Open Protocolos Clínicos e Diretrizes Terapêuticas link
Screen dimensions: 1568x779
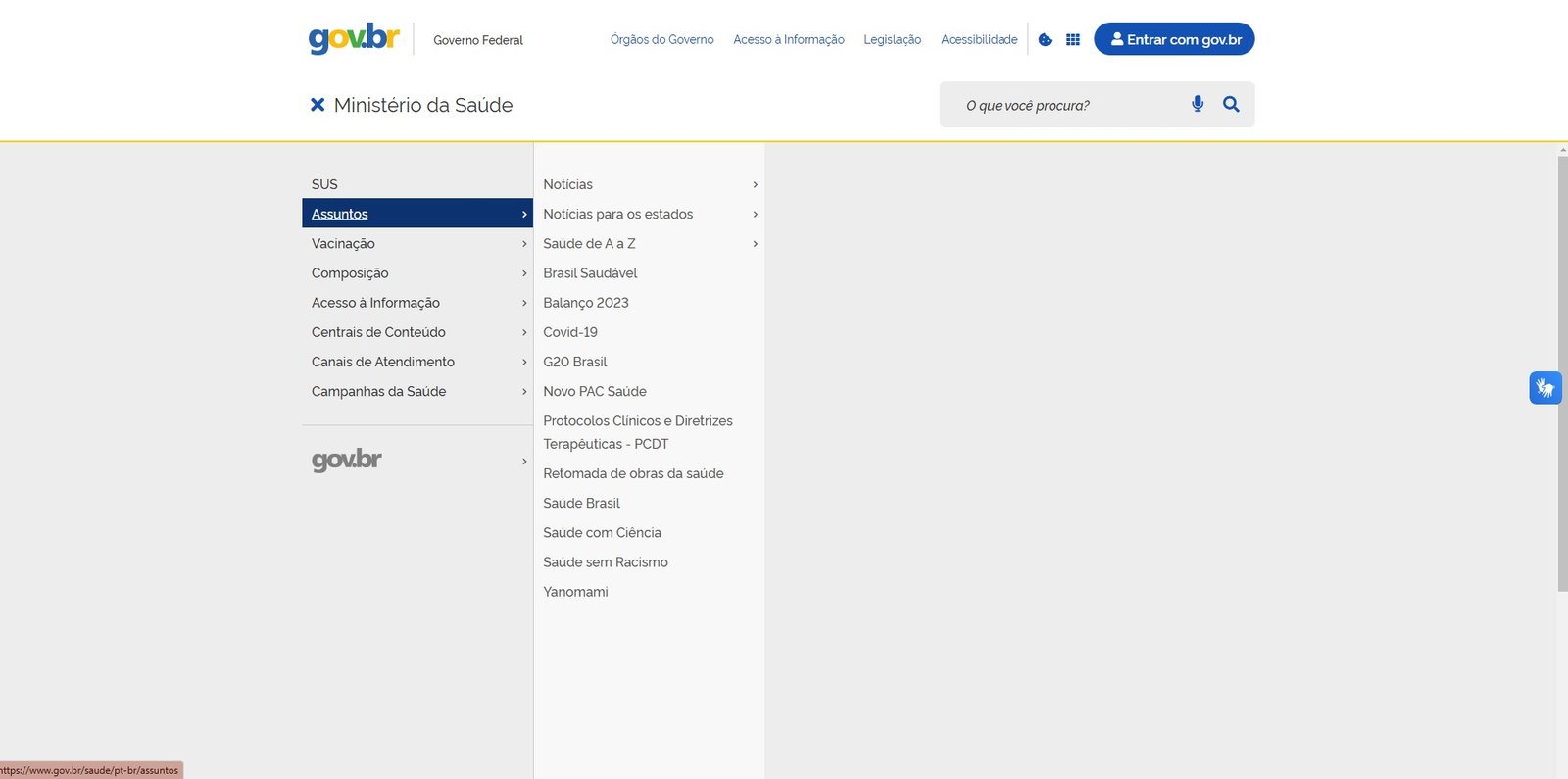[638, 432]
